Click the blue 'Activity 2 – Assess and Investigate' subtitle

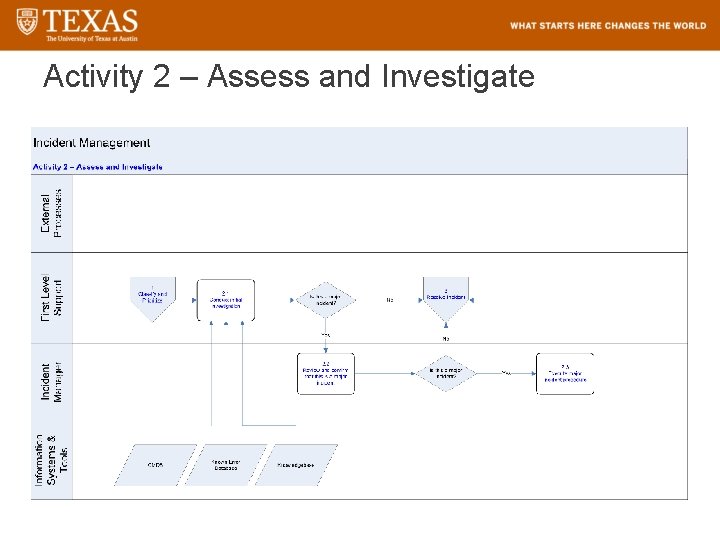pos(97,167)
